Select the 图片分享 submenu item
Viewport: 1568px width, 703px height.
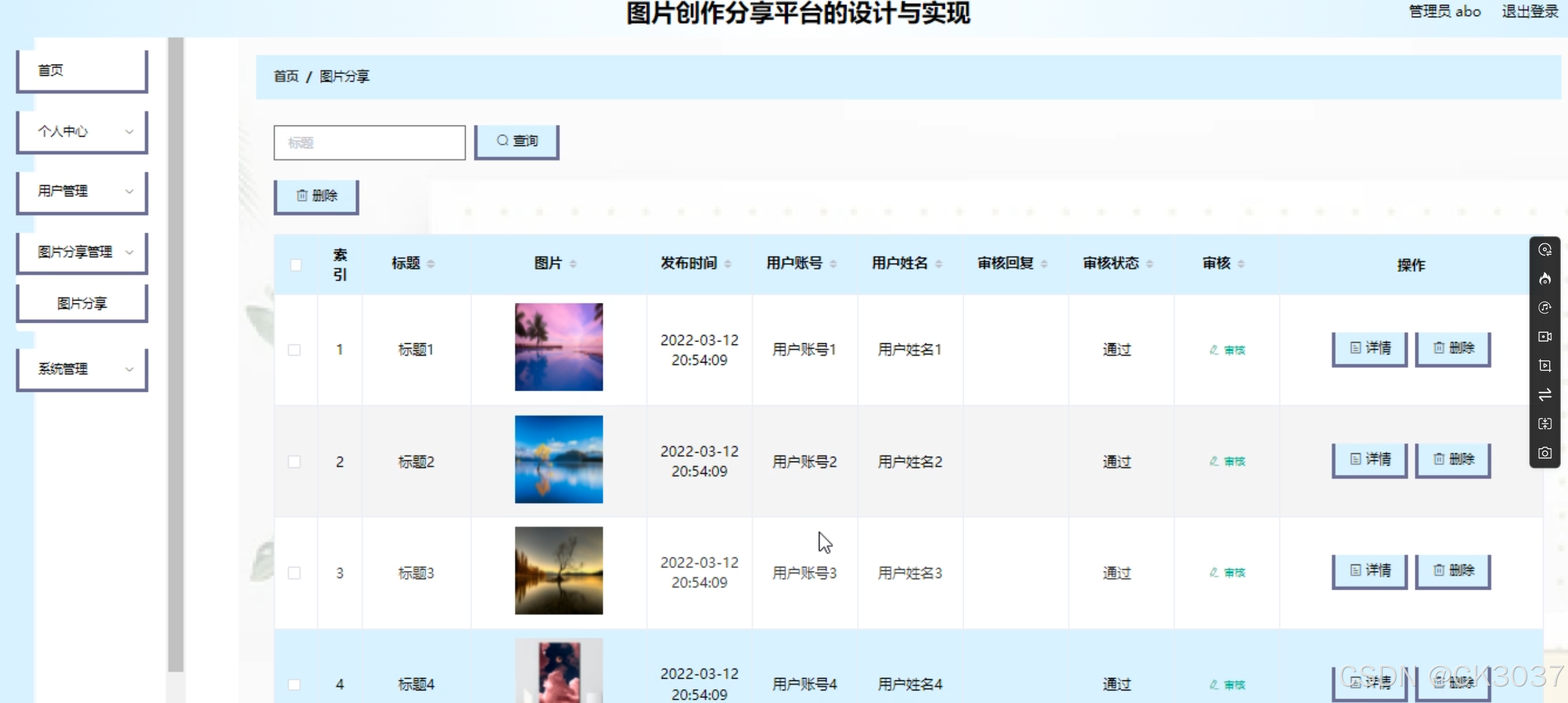point(82,303)
